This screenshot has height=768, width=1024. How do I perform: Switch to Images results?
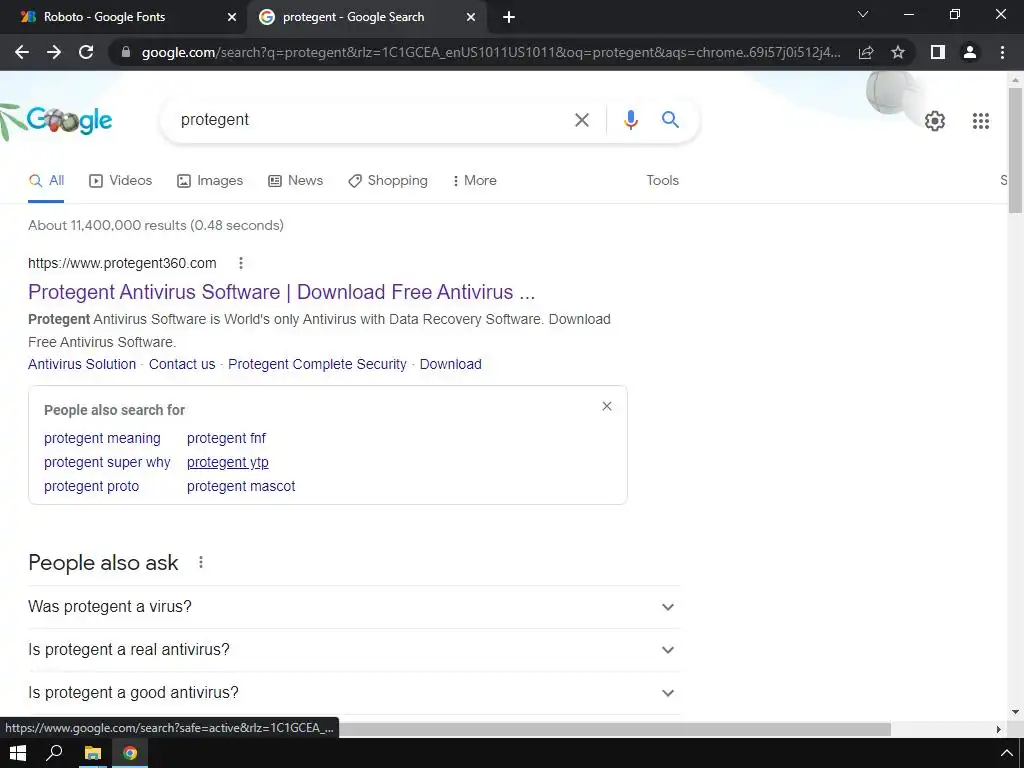pos(210,181)
